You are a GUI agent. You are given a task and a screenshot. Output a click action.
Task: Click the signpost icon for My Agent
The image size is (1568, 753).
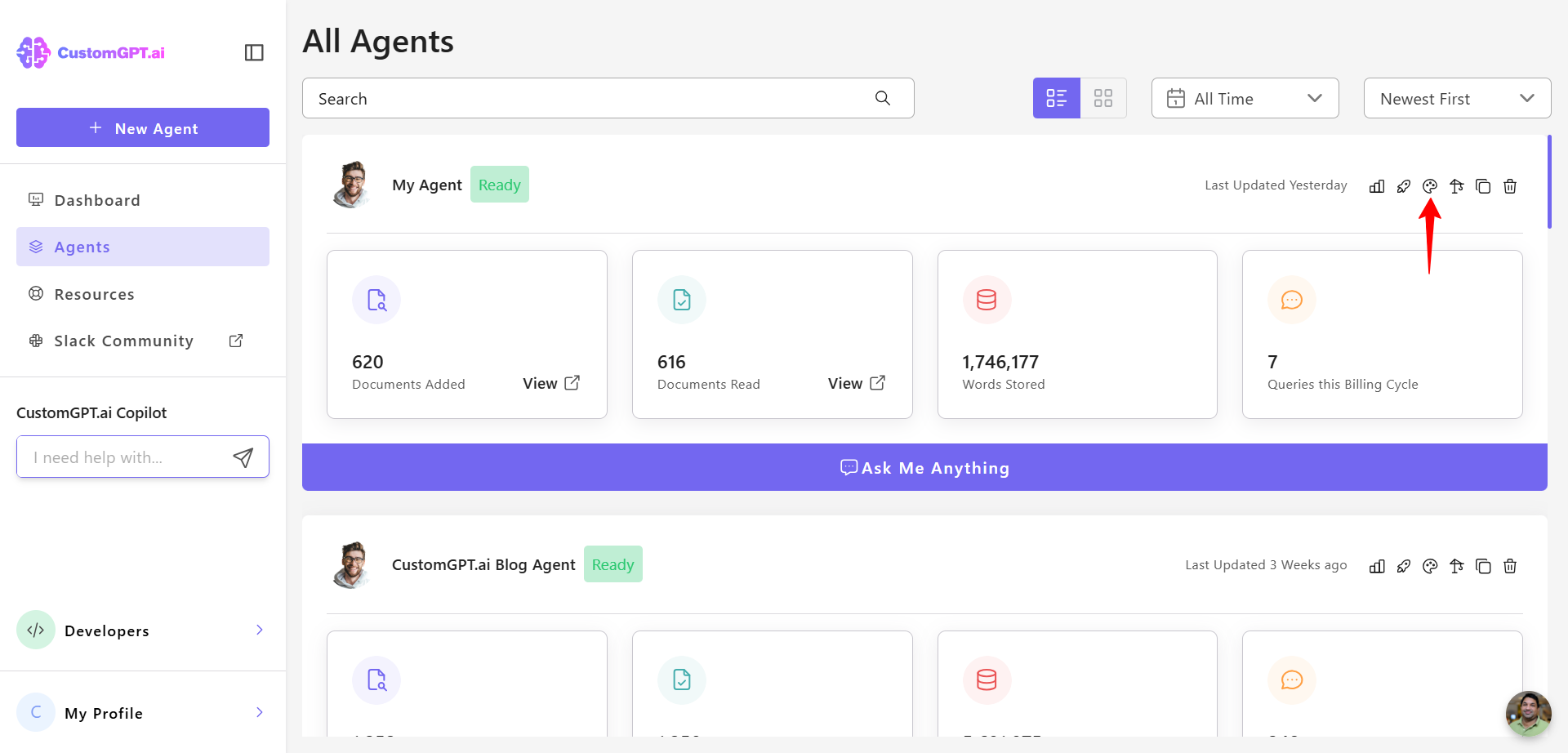[x=1457, y=186]
